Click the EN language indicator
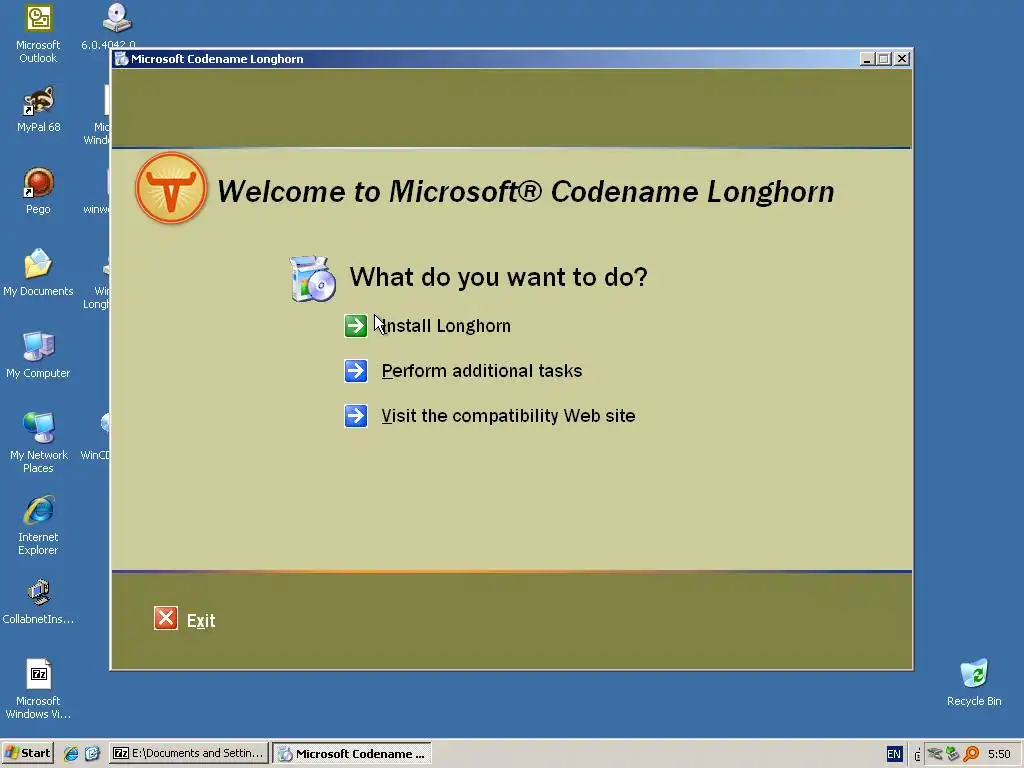Image resolution: width=1024 pixels, height=768 pixels. (894, 754)
